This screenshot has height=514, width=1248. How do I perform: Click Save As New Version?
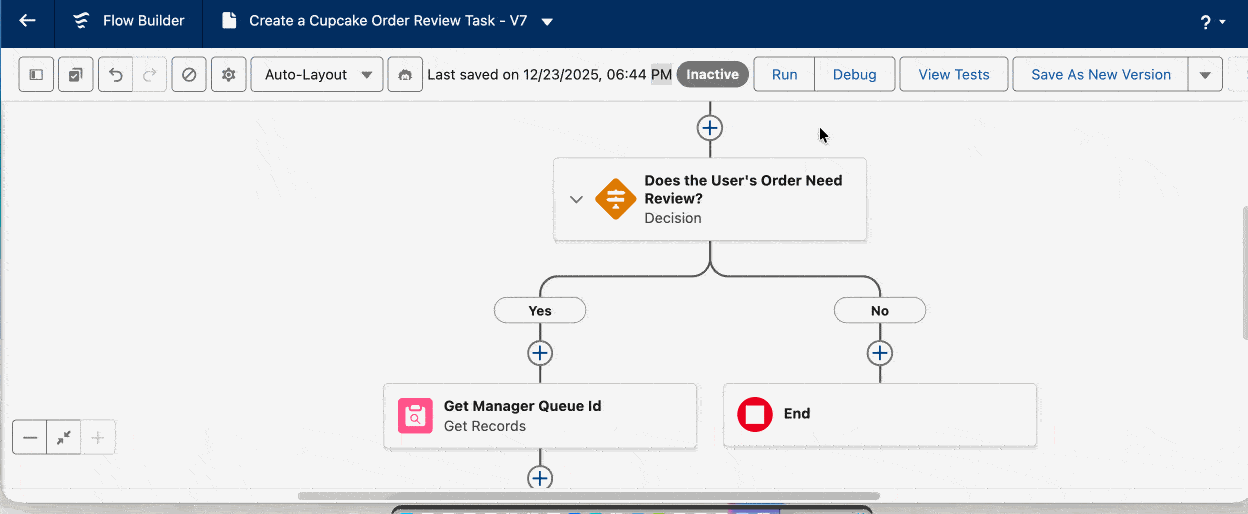(x=1100, y=75)
